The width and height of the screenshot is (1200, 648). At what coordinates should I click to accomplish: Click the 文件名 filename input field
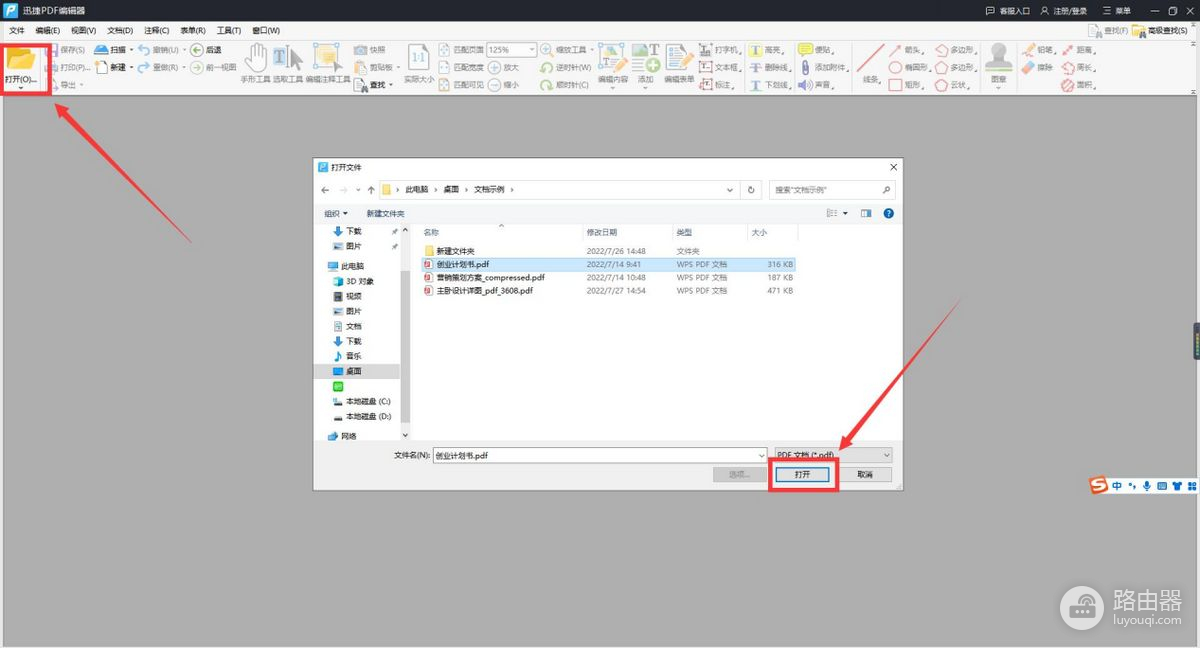point(598,455)
